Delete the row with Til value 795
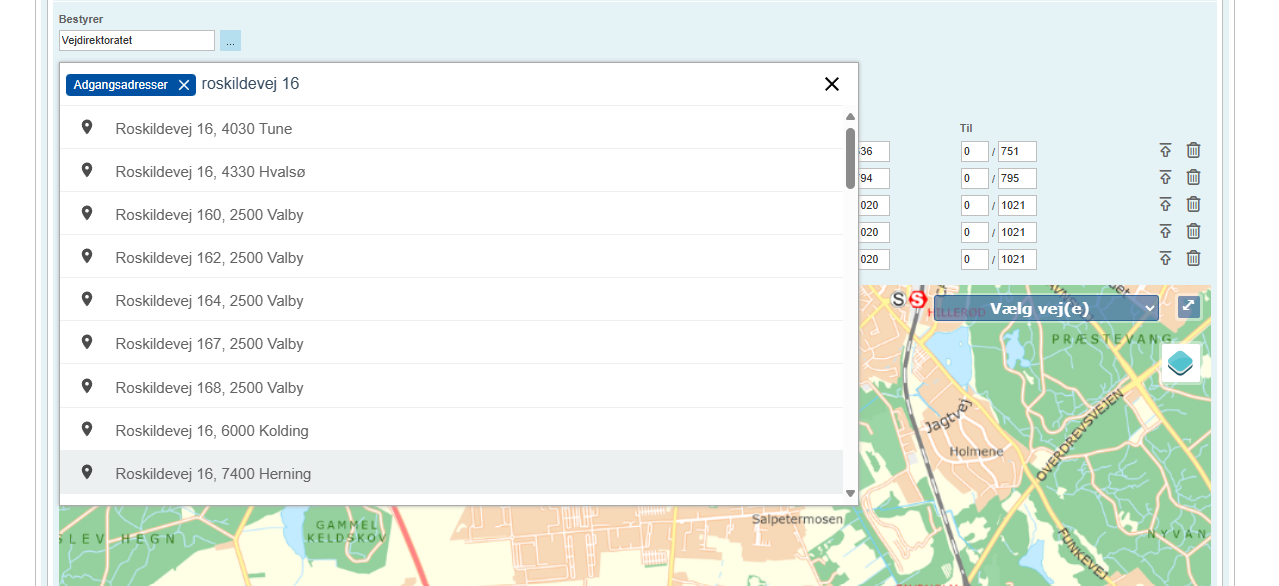 (x=1193, y=178)
